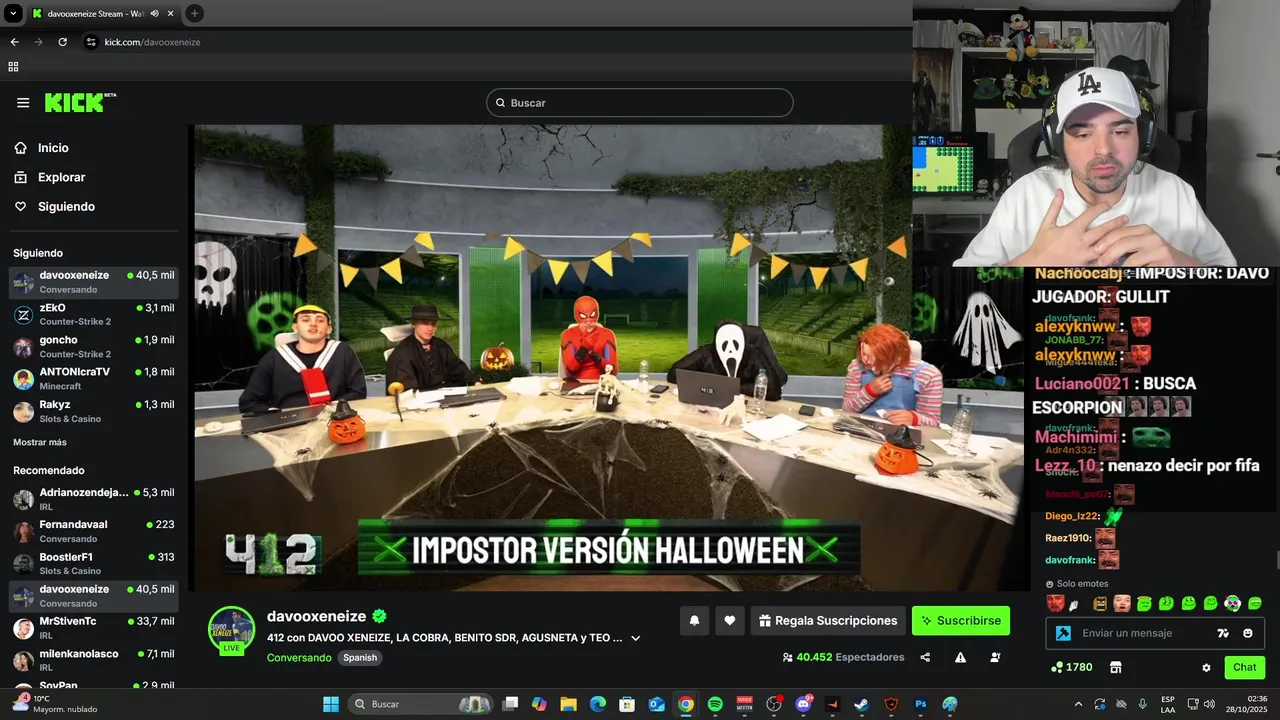1280x720 pixels.
Task: Click the user icon beside report
Action: coord(995,657)
